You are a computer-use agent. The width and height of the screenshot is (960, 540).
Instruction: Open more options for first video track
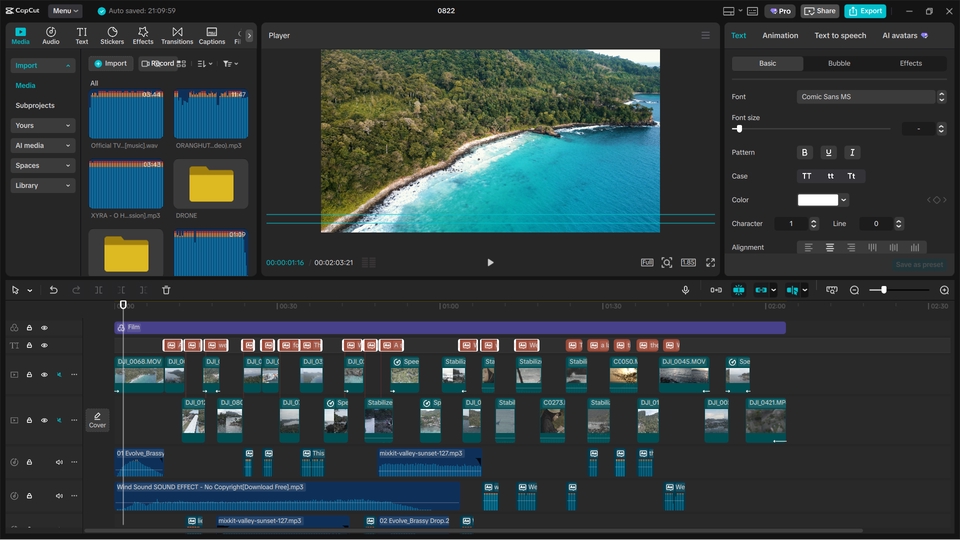[74, 375]
